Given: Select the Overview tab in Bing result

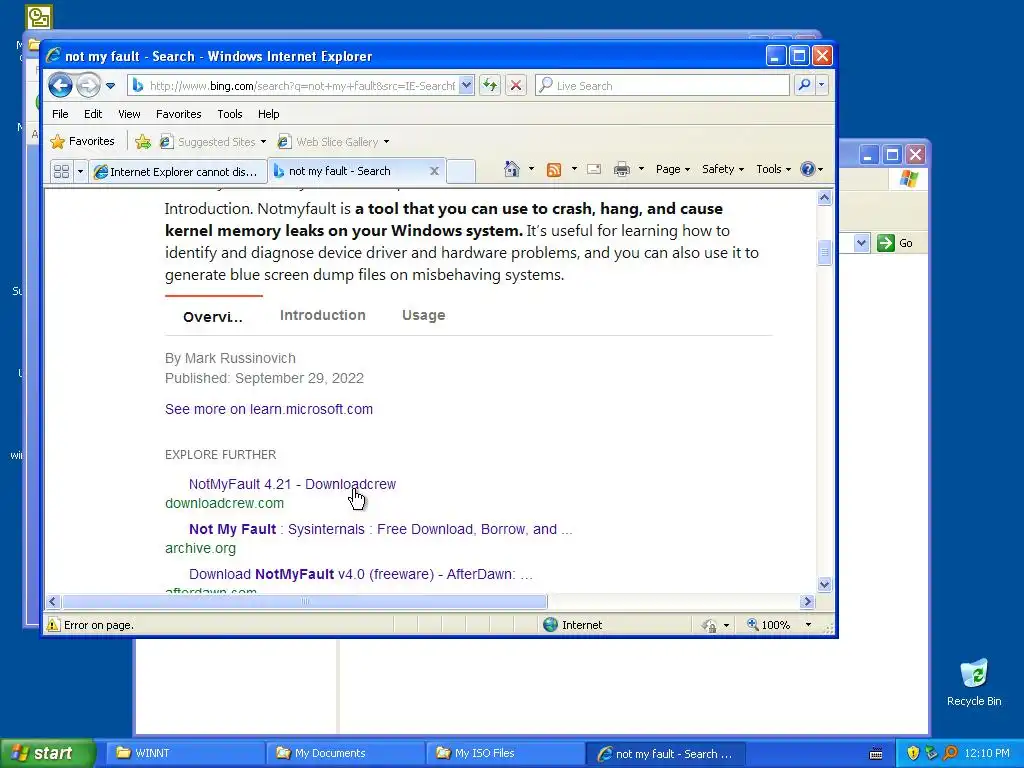Looking at the screenshot, I should pos(213,317).
